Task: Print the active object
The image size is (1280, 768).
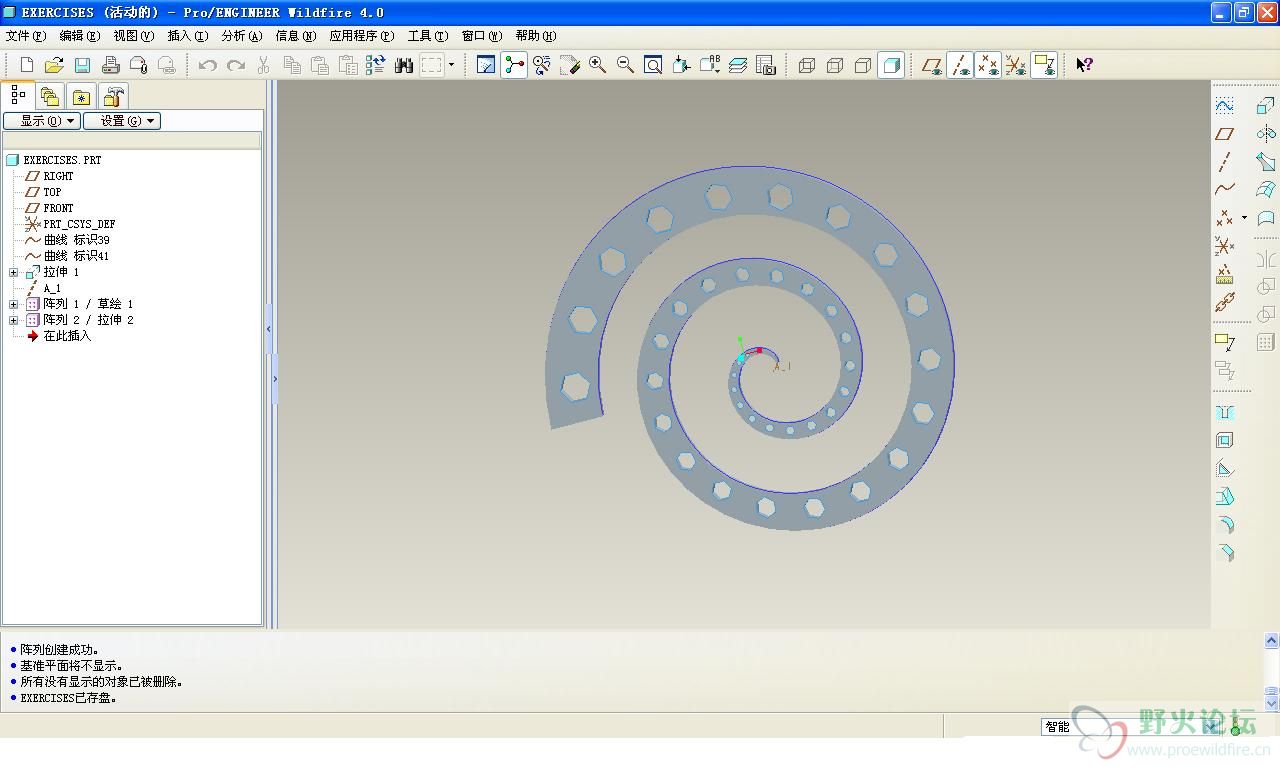Action: pos(111,65)
